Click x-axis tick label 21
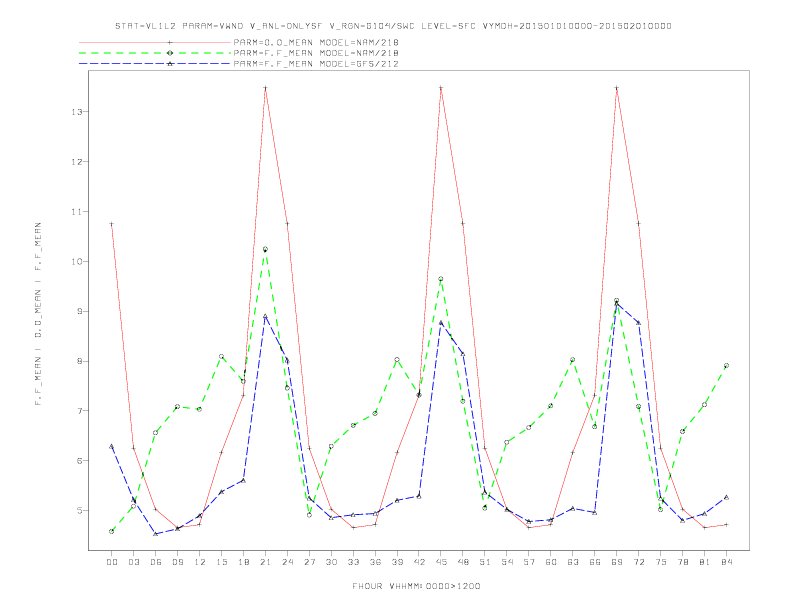 coord(265,562)
